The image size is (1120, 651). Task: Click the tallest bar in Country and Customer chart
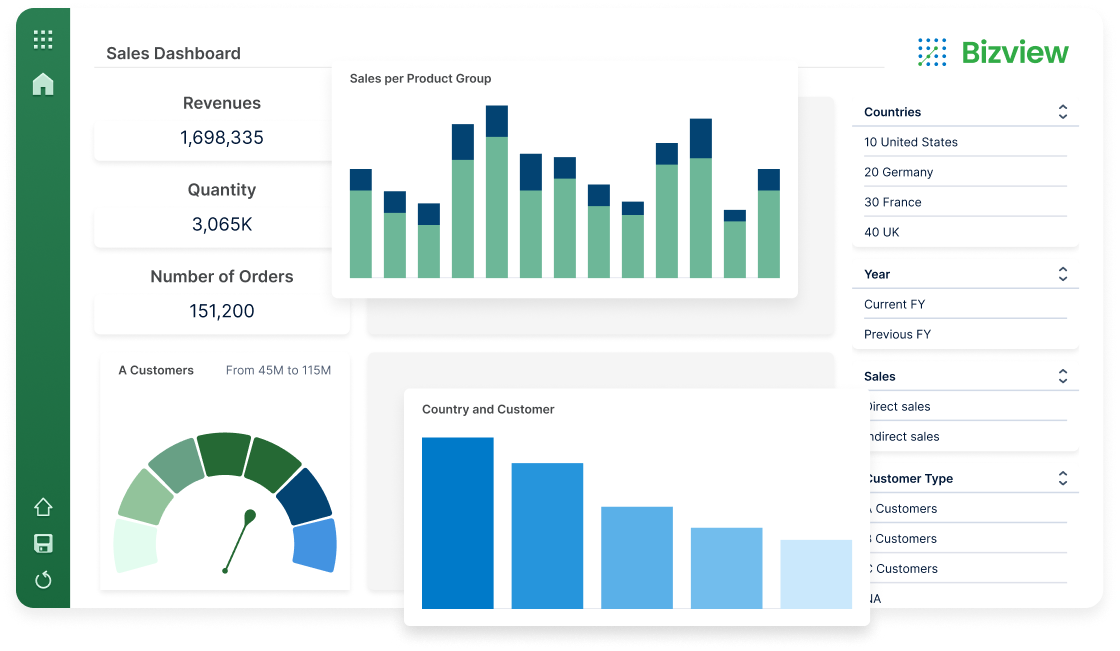458,520
